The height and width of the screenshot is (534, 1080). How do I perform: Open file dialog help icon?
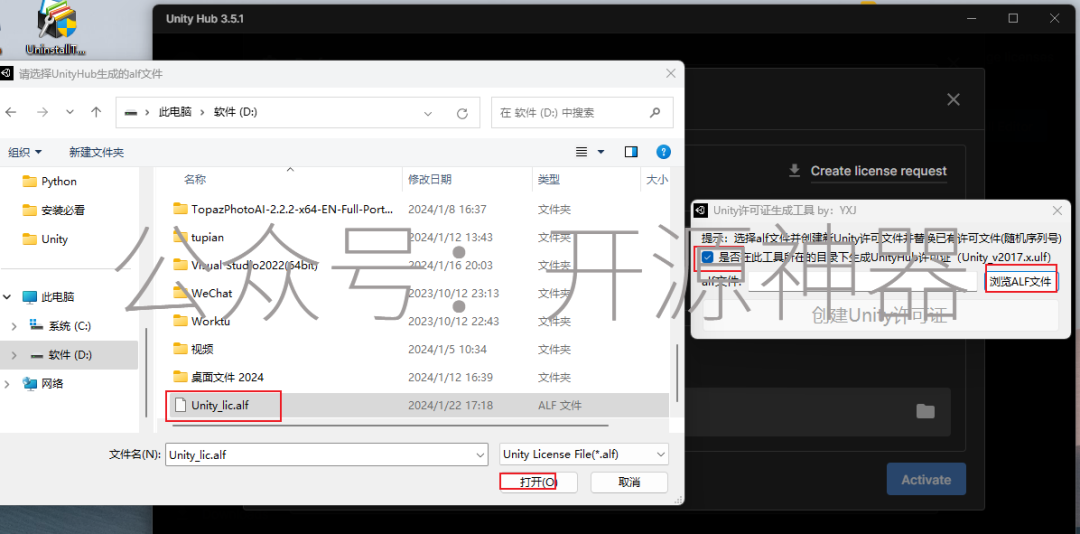point(663,152)
